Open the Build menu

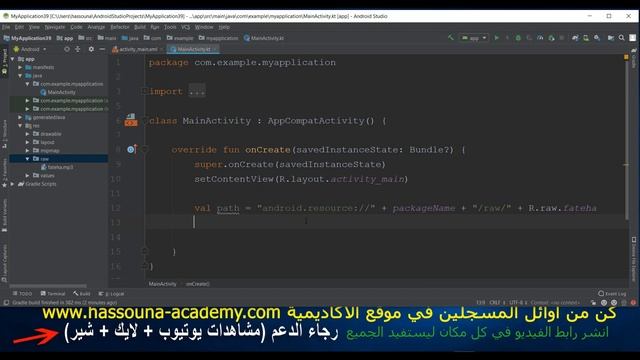(140, 27)
